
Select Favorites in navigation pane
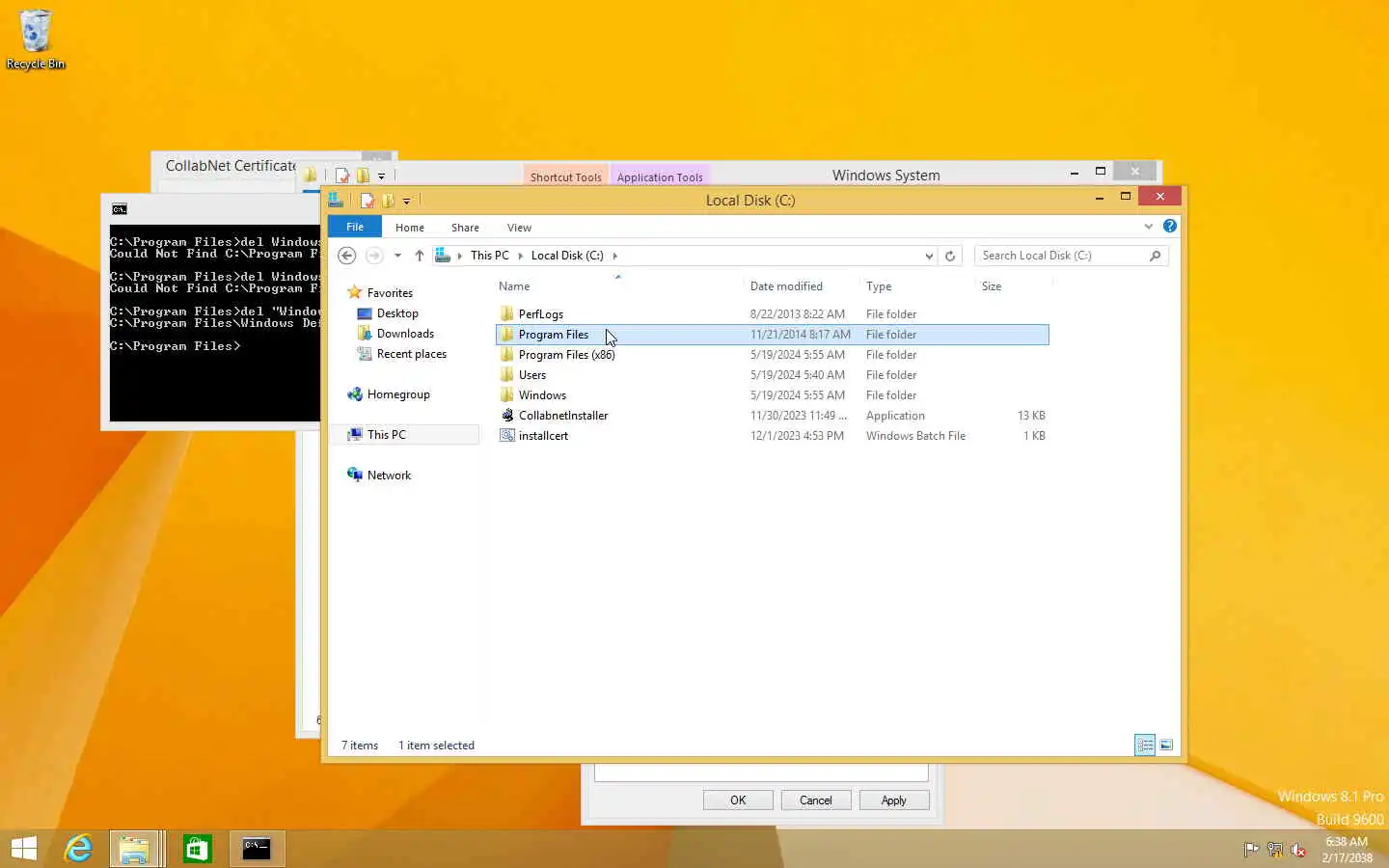pos(390,293)
